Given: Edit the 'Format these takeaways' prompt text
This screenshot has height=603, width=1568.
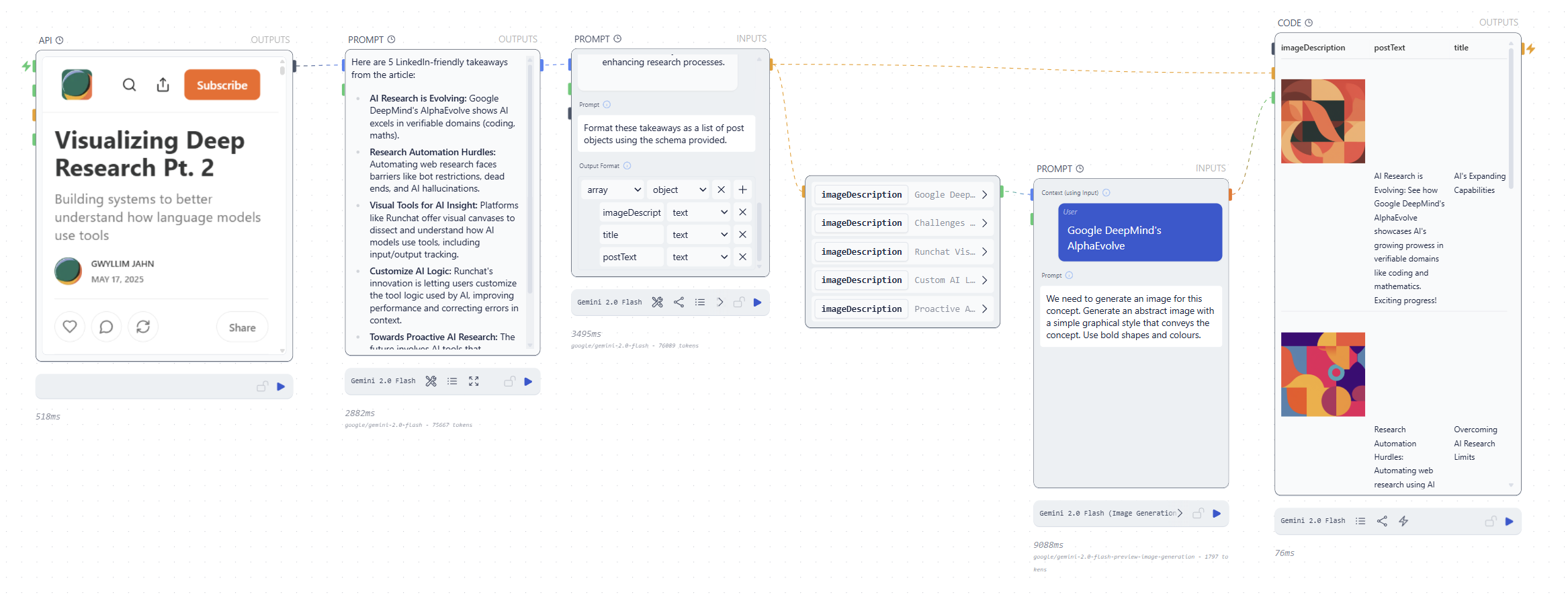Looking at the screenshot, I should coord(666,134).
